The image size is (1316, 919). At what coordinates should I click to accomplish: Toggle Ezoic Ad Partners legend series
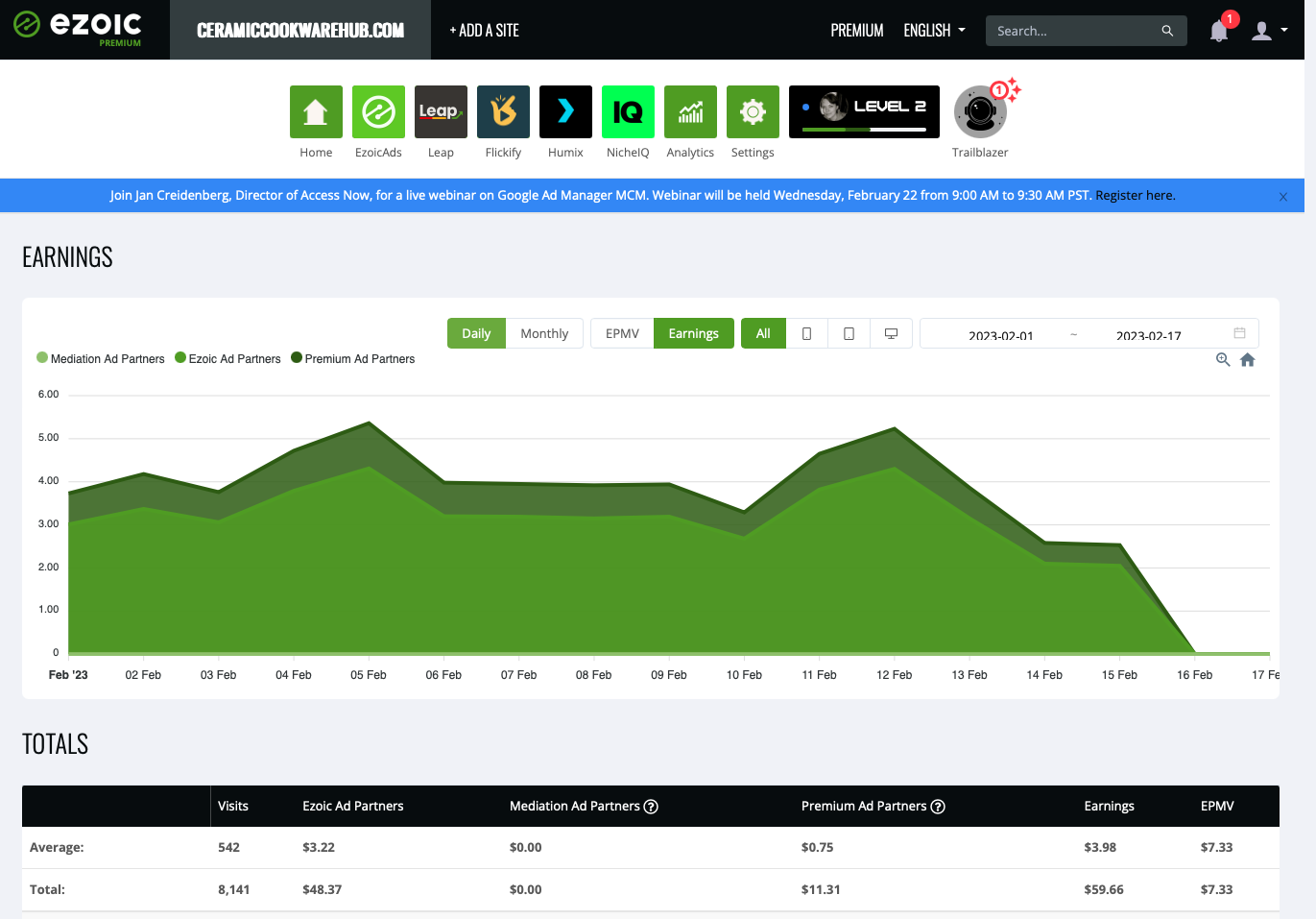coord(228,358)
